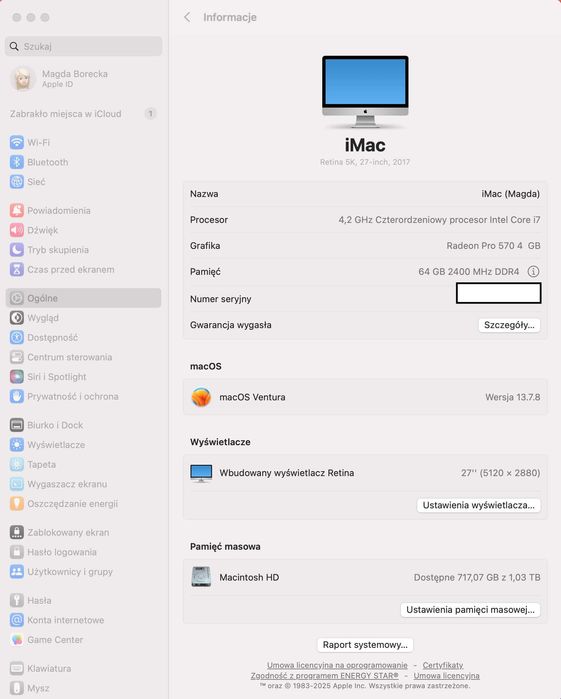Open the Umowa licencyjna link

pyautogui.click(x=446, y=676)
